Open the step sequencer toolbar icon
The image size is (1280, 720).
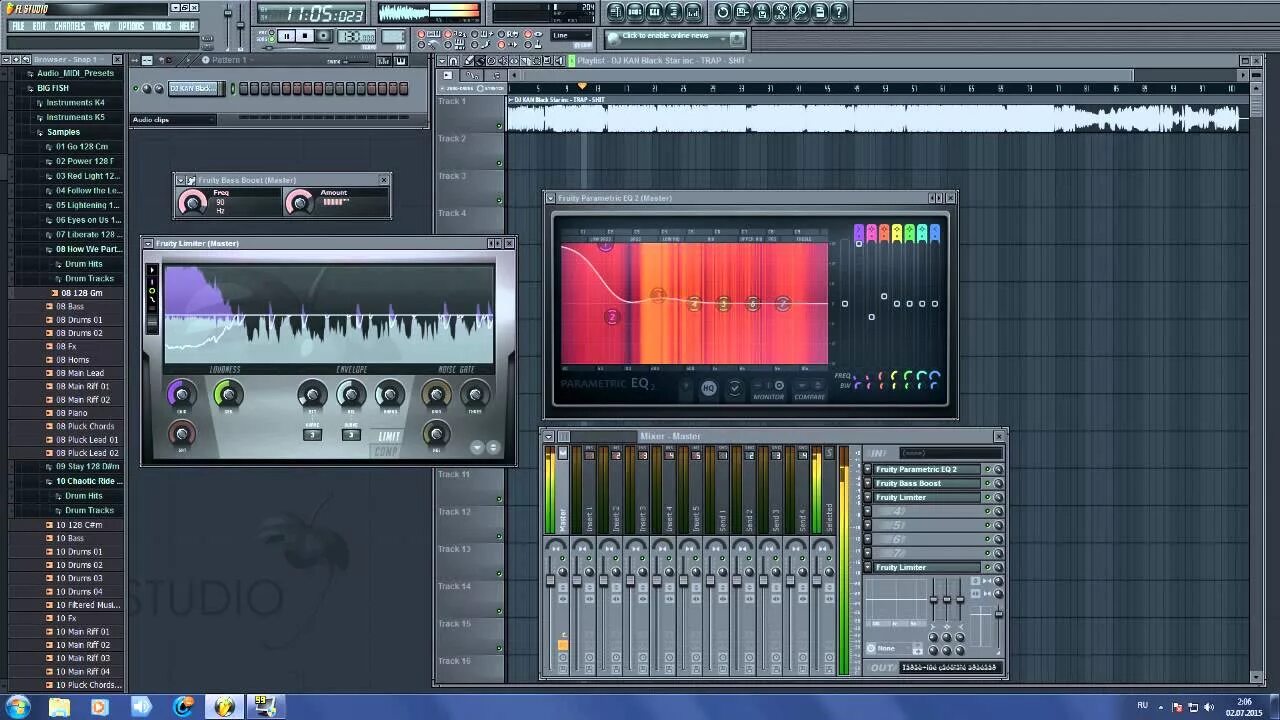point(635,12)
